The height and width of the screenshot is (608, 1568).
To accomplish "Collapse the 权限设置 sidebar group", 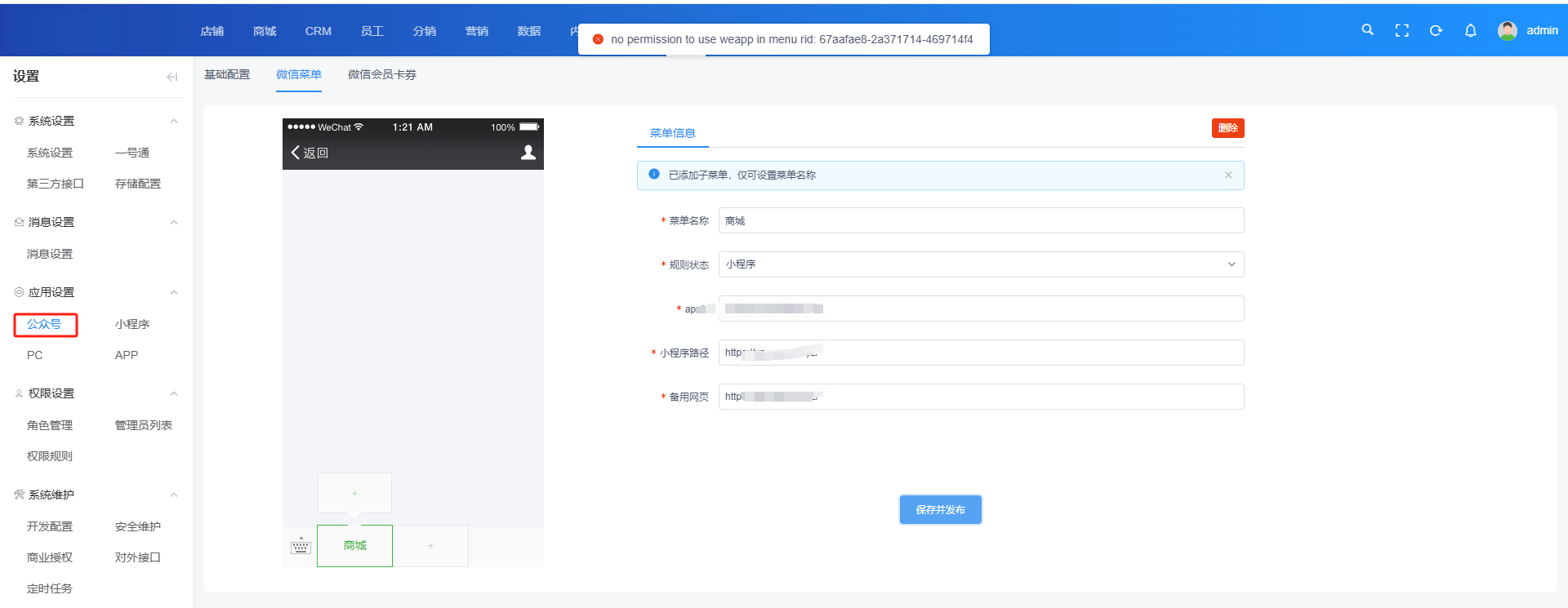I will (x=173, y=393).
